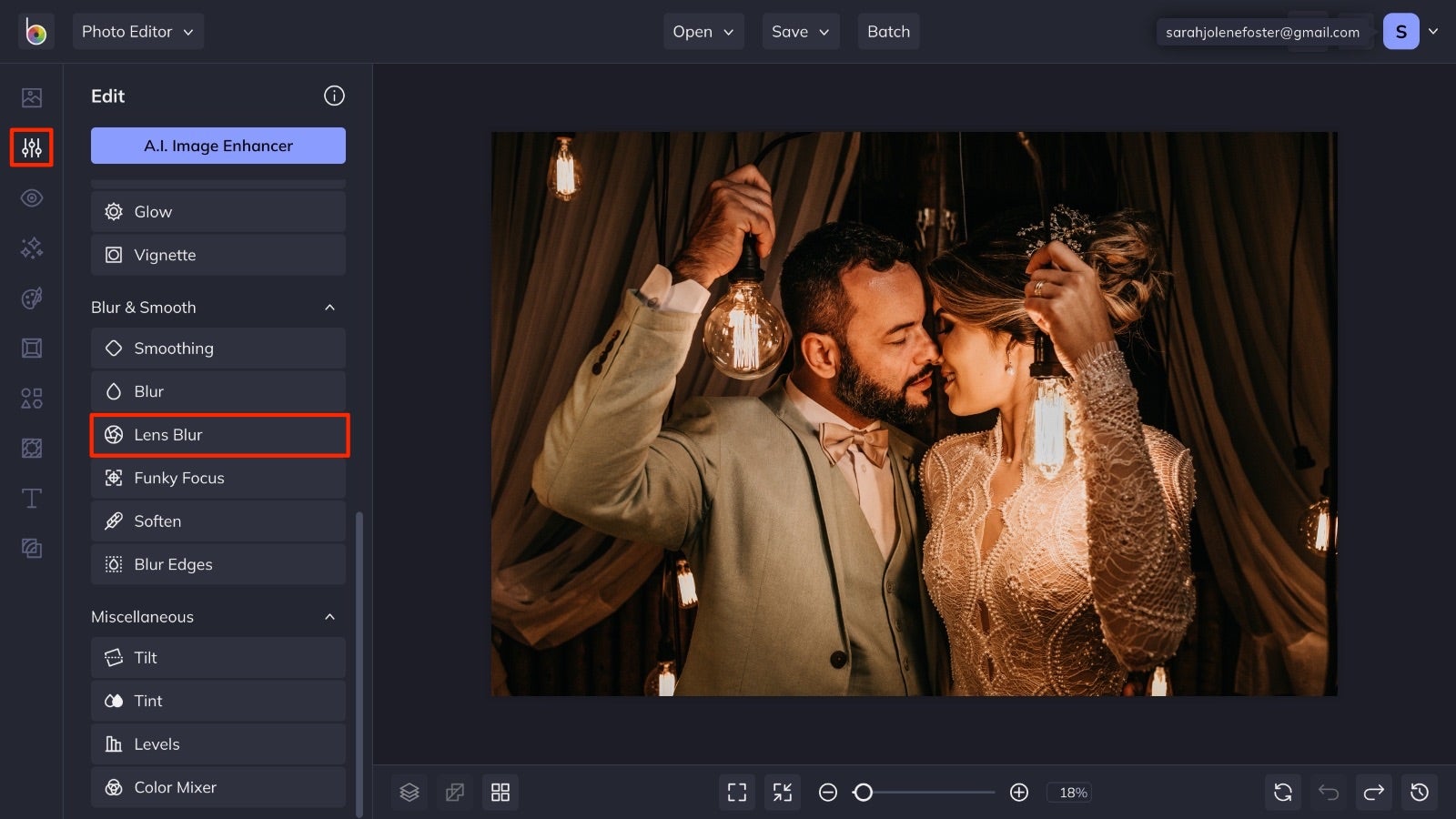Select the Lens Blur effect
The image size is (1456, 819).
pos(219,435)
